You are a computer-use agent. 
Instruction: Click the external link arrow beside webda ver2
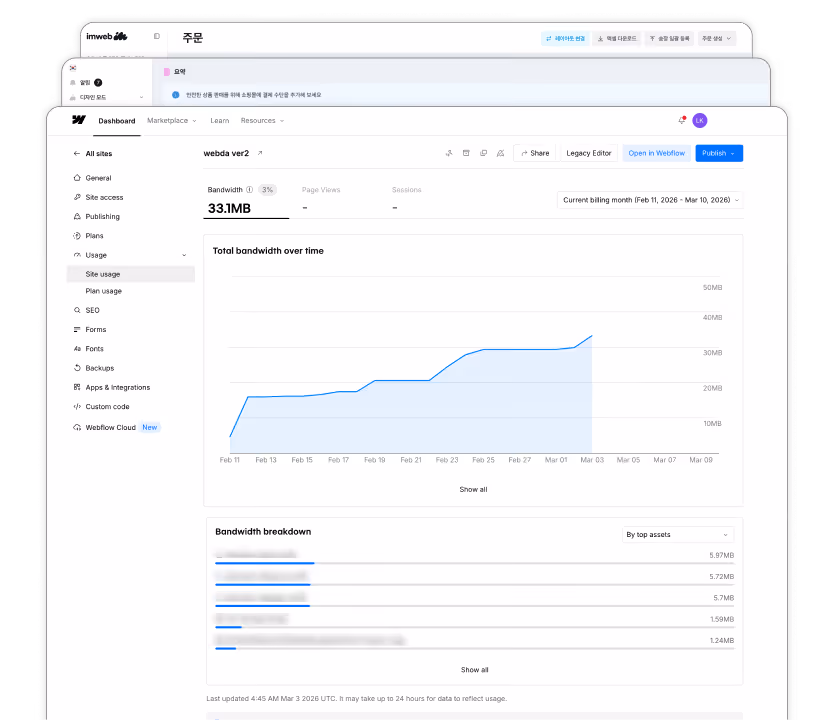pos(260,153)
